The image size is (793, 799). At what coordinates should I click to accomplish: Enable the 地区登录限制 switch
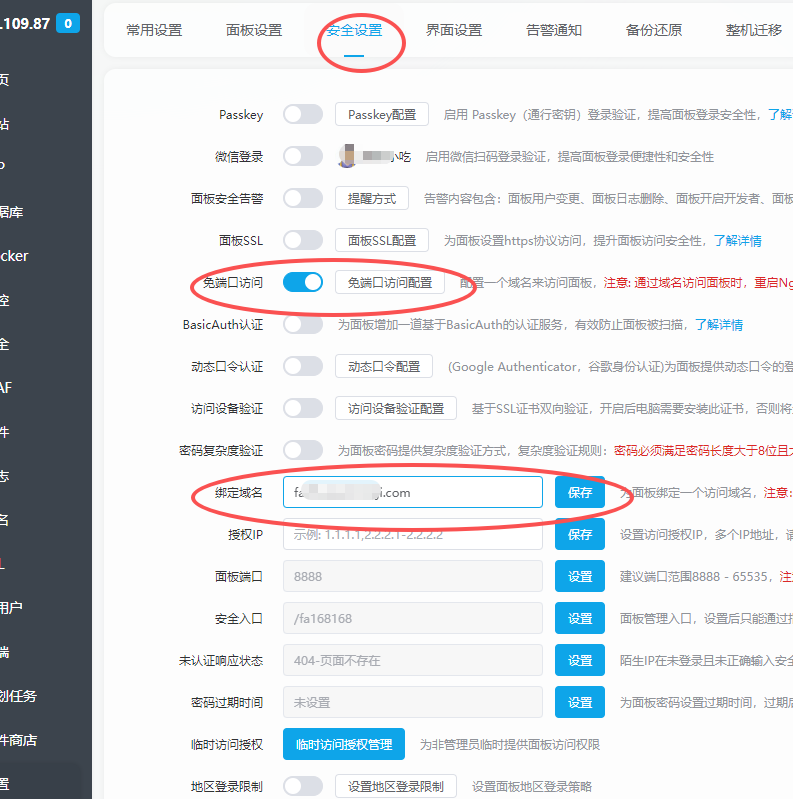[303, 786]
